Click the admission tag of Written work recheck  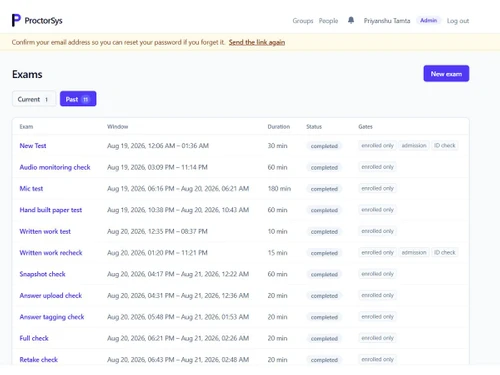click(x=414, y=253)
